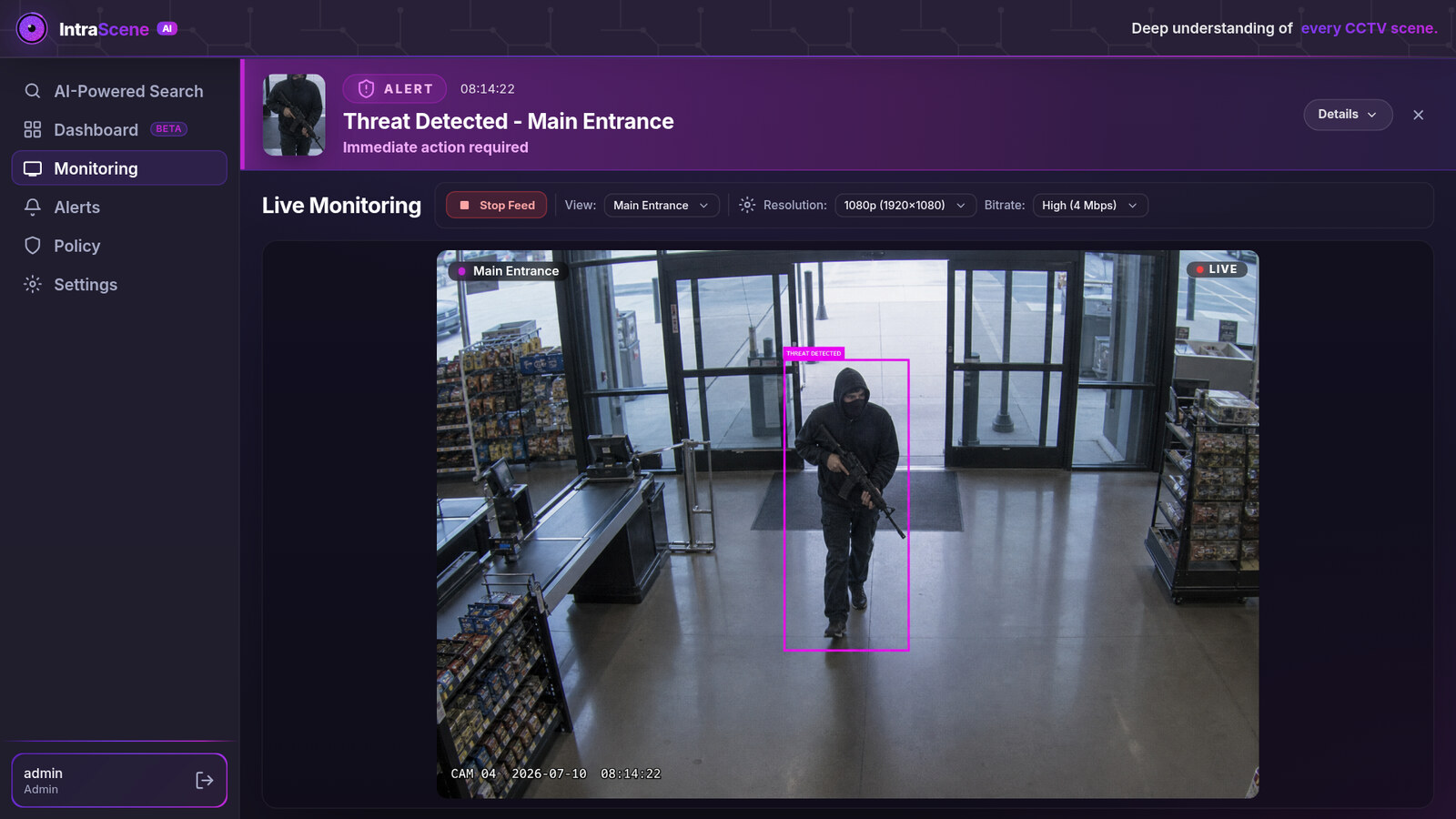Click the Live Monitoring heading

(x=342, y=206)
